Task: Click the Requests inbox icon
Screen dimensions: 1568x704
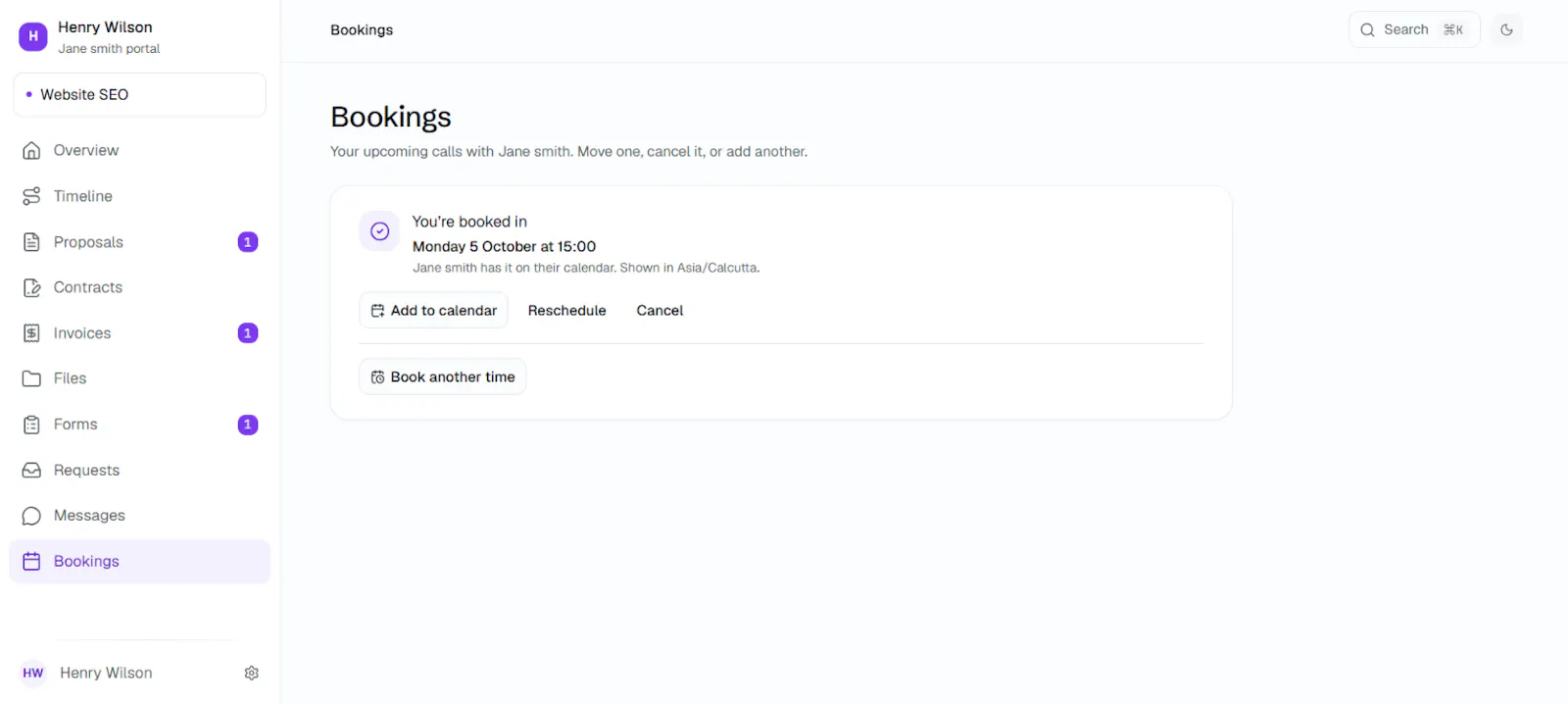Action: coord(31,470)
